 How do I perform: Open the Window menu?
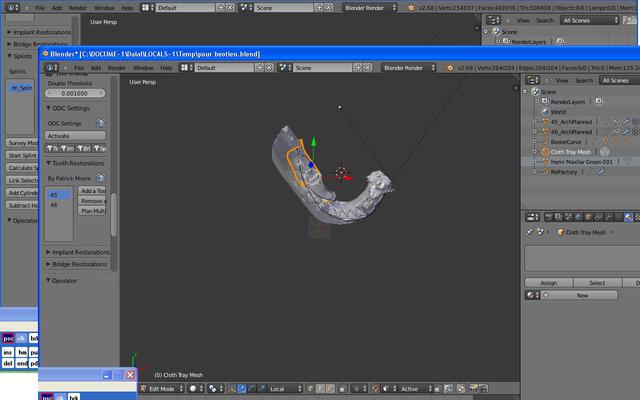click(144, 67)
